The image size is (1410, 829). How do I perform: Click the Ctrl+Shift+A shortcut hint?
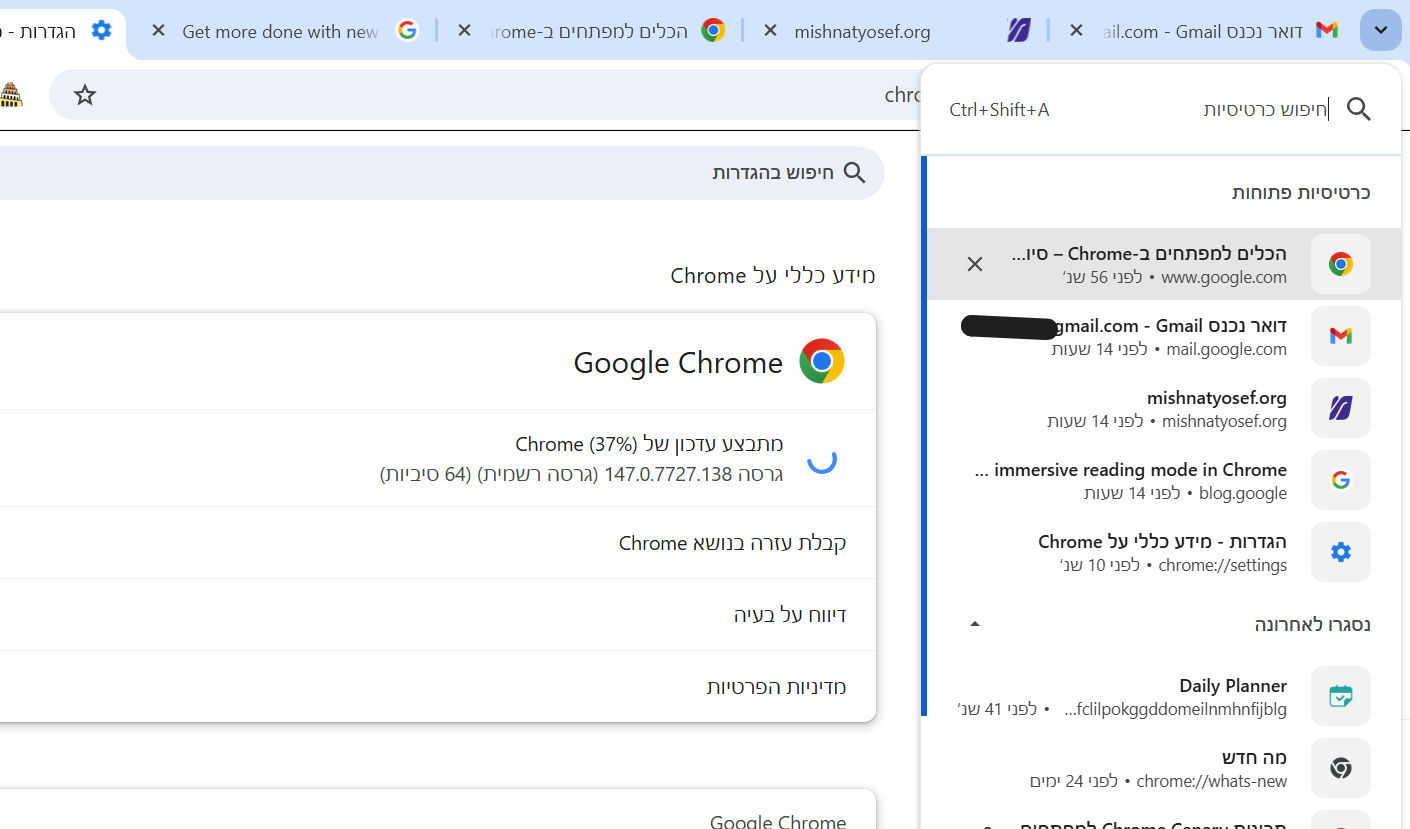pyautogui.click(x=999, y=110)
